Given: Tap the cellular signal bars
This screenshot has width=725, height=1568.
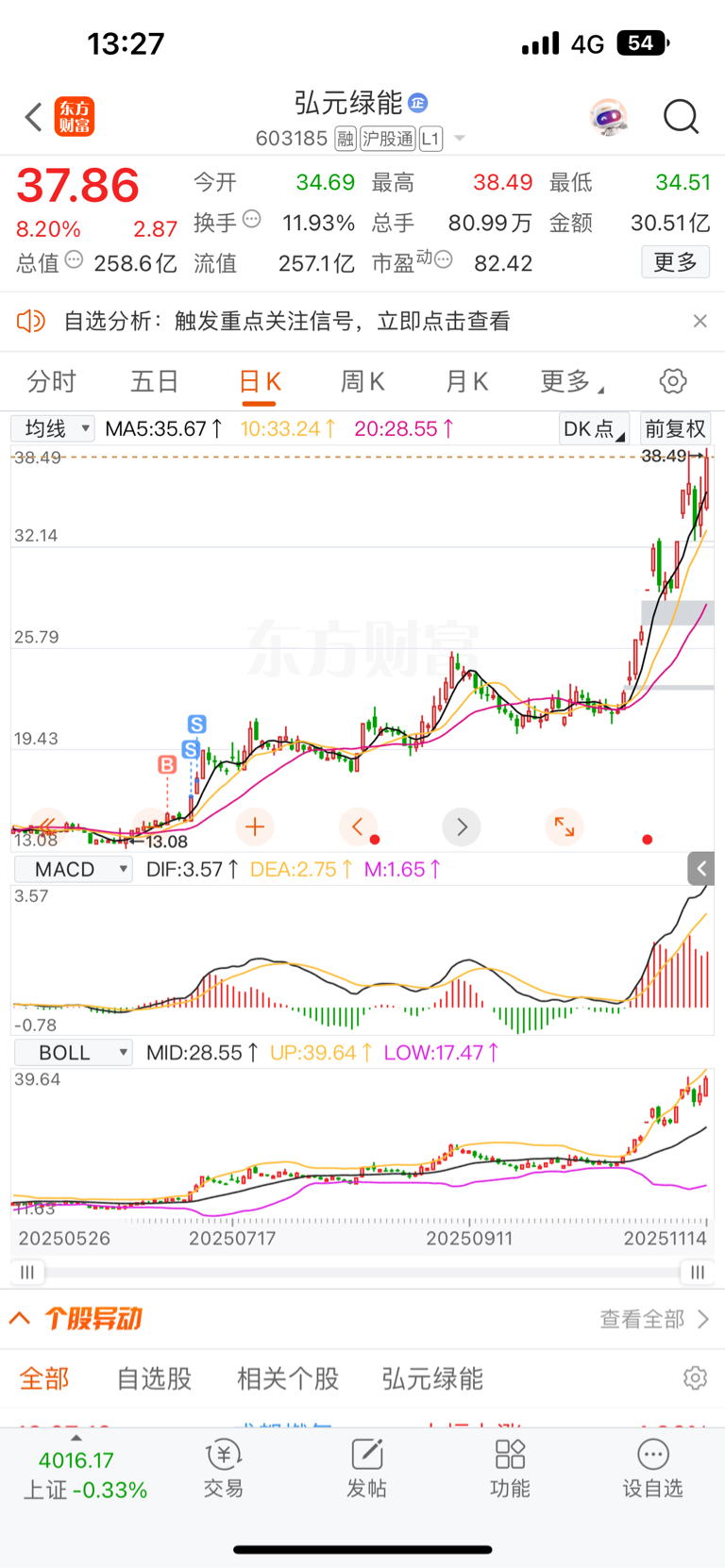Looking at the screenshot, I should coord(540,43).
